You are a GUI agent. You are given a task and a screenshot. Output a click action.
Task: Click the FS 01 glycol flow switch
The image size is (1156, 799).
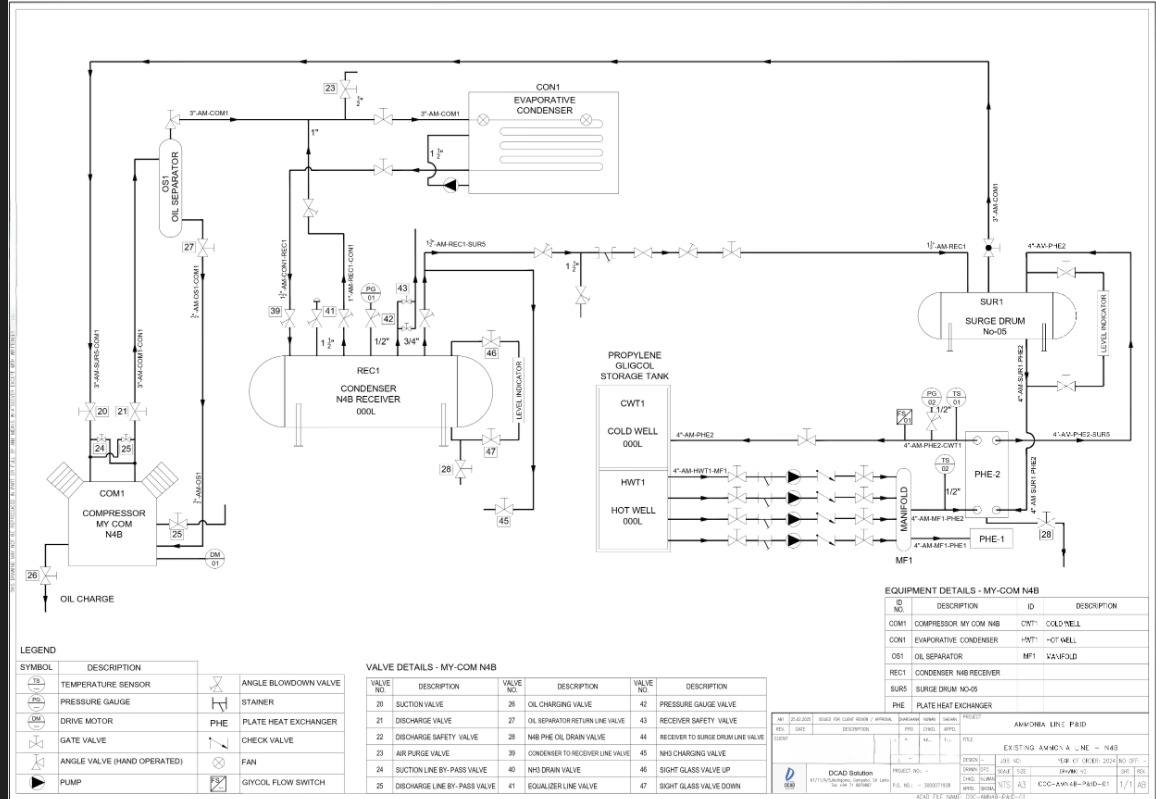(x=905, y=417)
